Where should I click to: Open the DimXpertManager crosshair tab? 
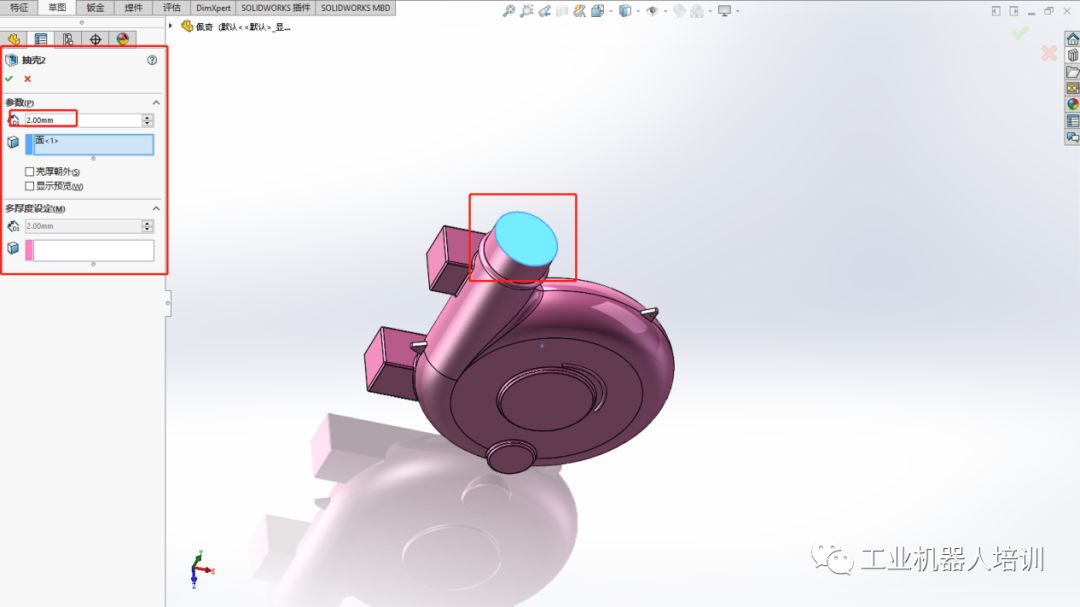point(95,39)
